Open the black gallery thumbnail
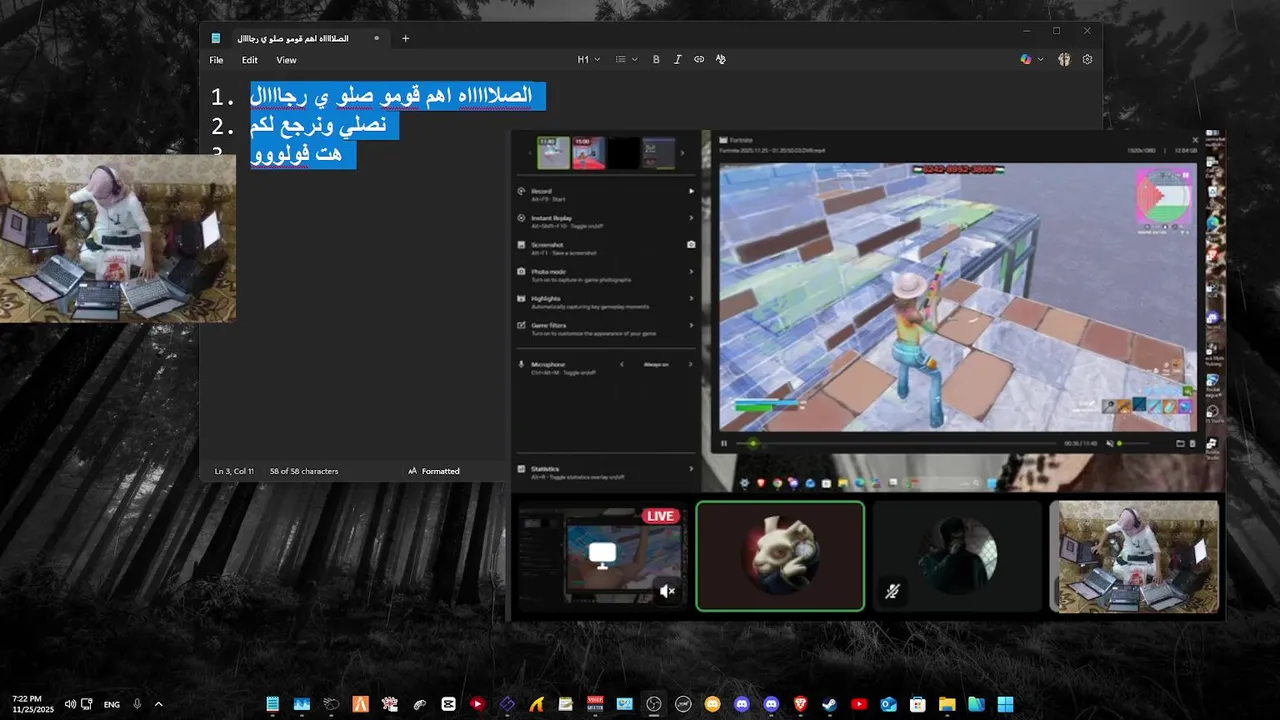Screen dimensions: 1280x720 [624, 153]
